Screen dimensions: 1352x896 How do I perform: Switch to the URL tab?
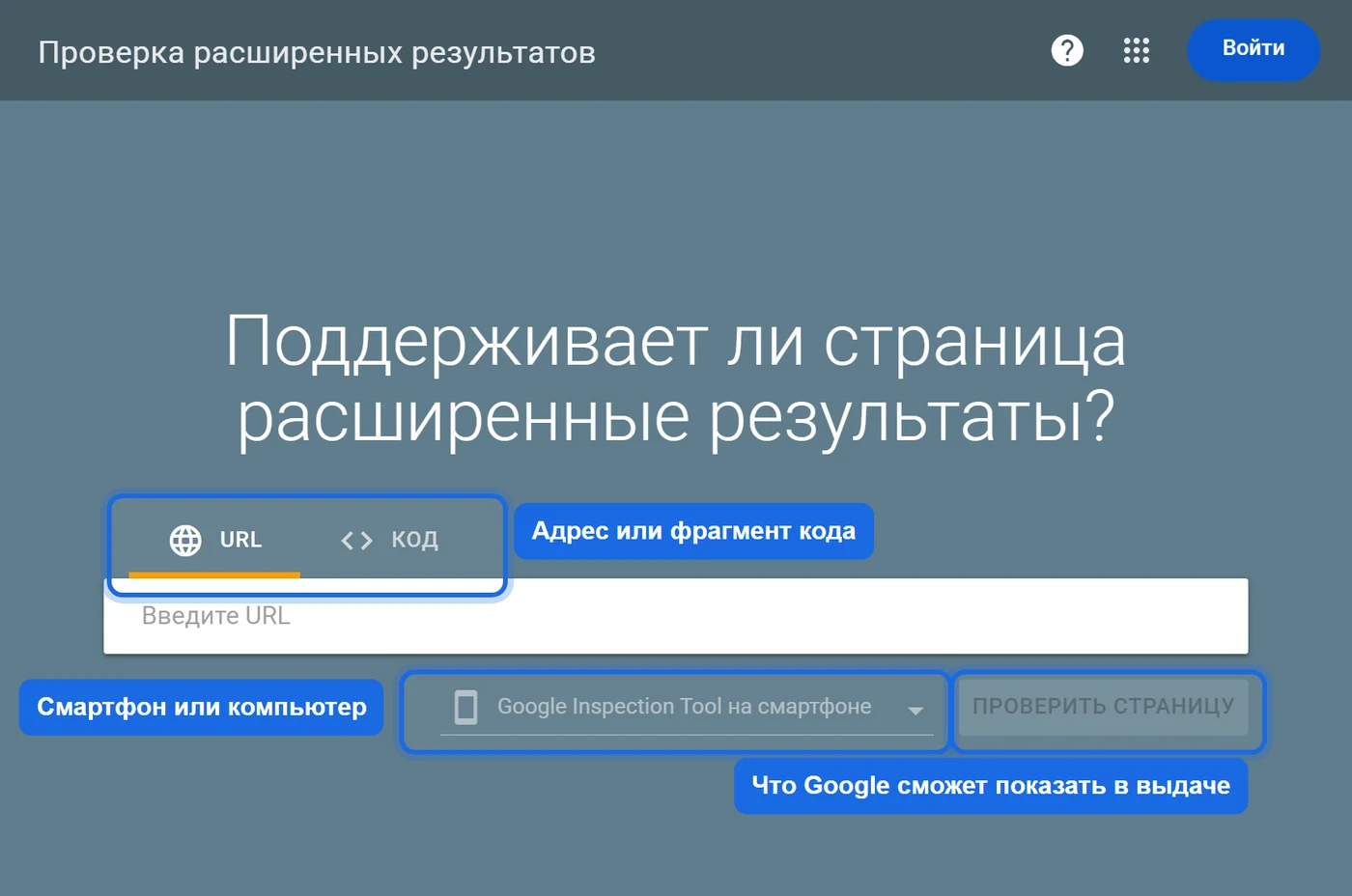(x=215, y=540)
